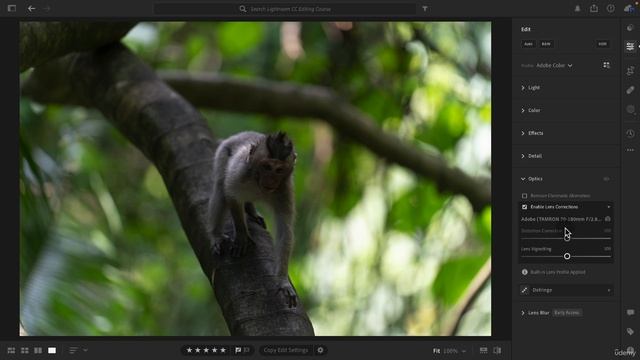Click the lens profile camera icon
Screen dimensions: 640x360
click(608, 219)
